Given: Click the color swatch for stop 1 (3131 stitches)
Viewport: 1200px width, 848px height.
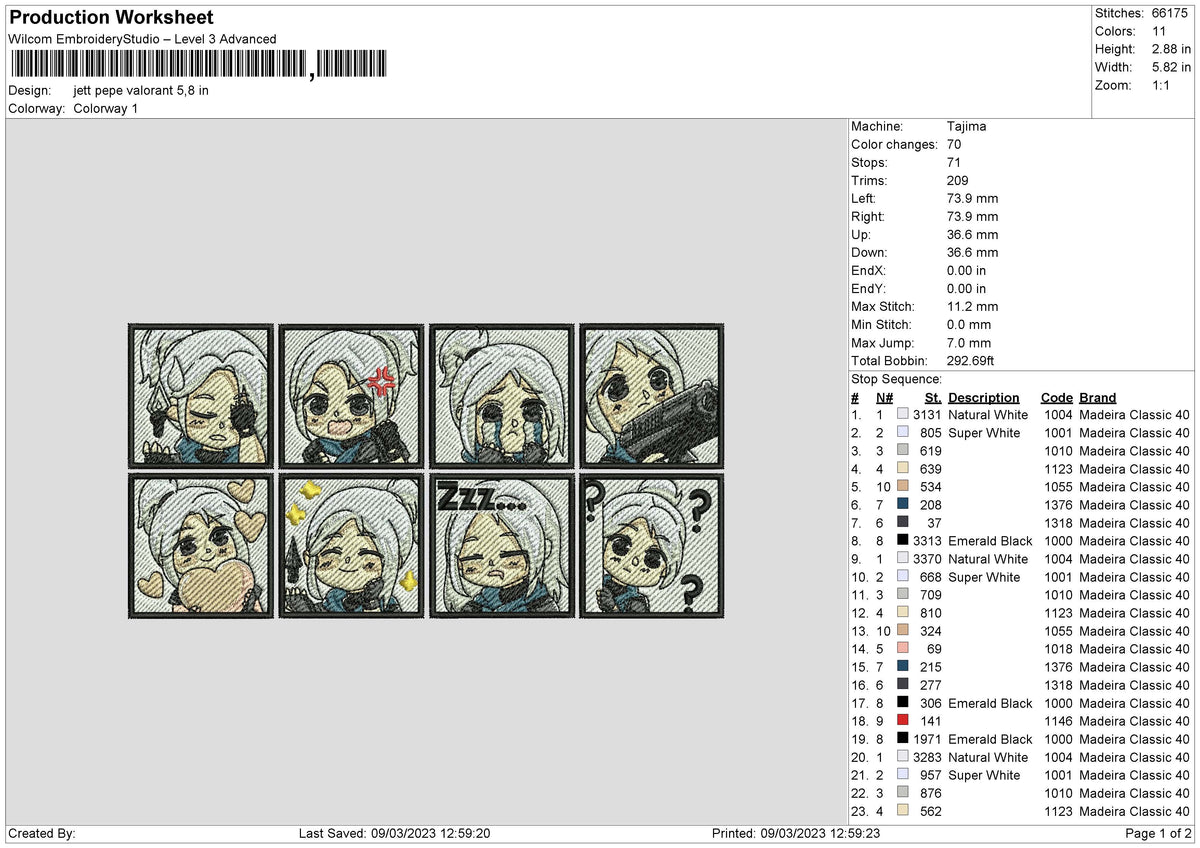Looking at the screenshot, I should point(903,415).
